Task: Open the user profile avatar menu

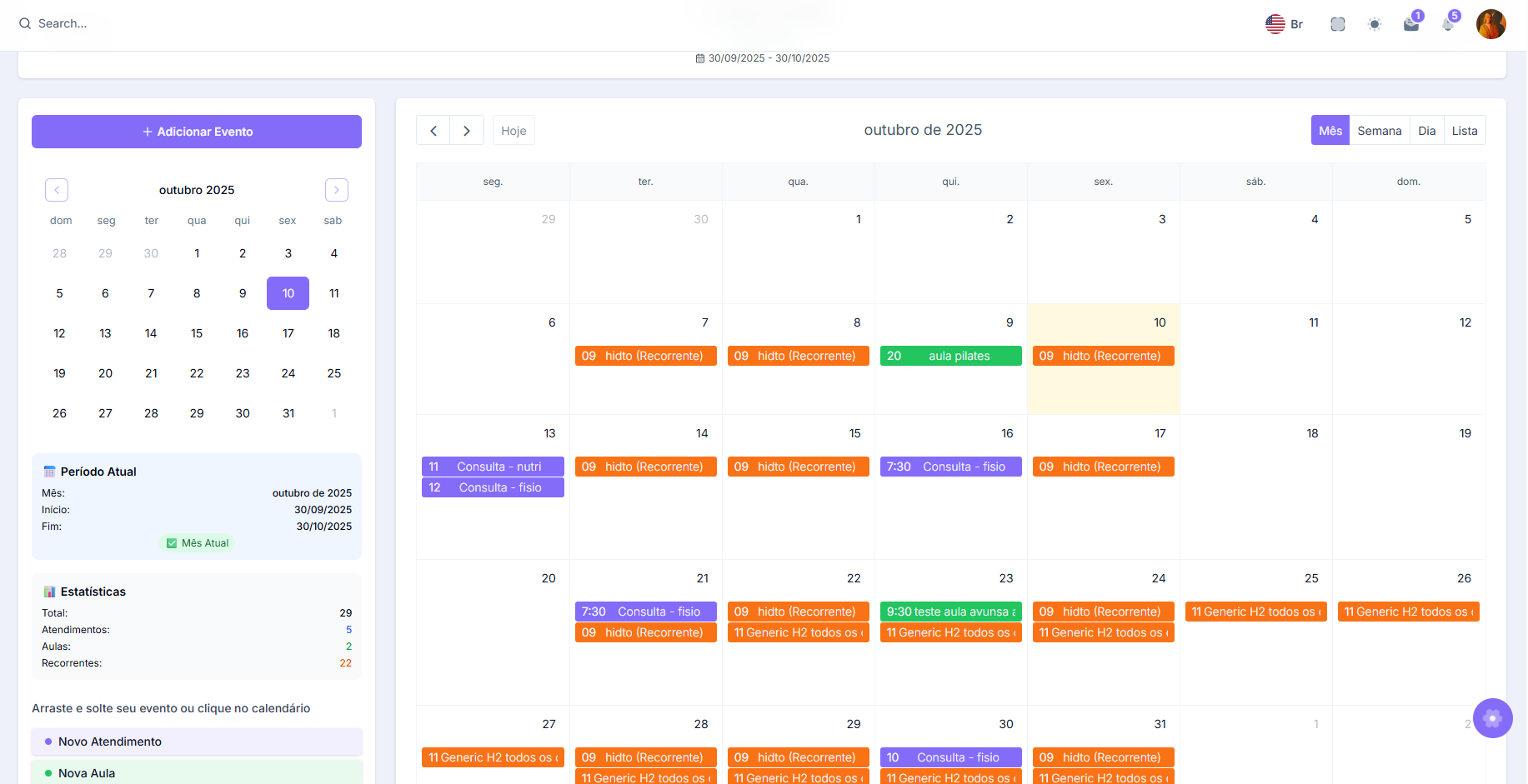Action: pos(1490,23)
